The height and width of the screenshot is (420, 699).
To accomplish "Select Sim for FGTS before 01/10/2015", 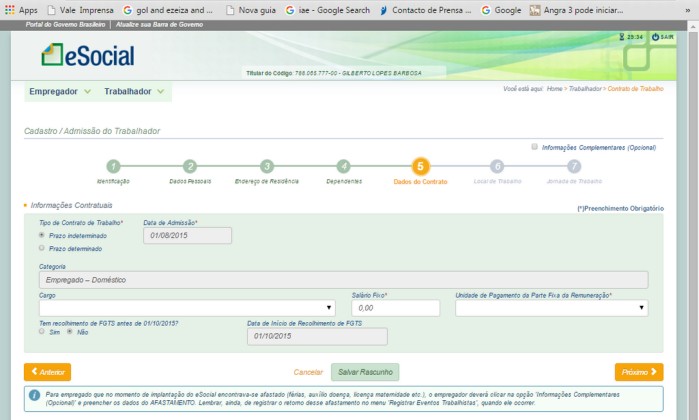I will coord(42,331).
